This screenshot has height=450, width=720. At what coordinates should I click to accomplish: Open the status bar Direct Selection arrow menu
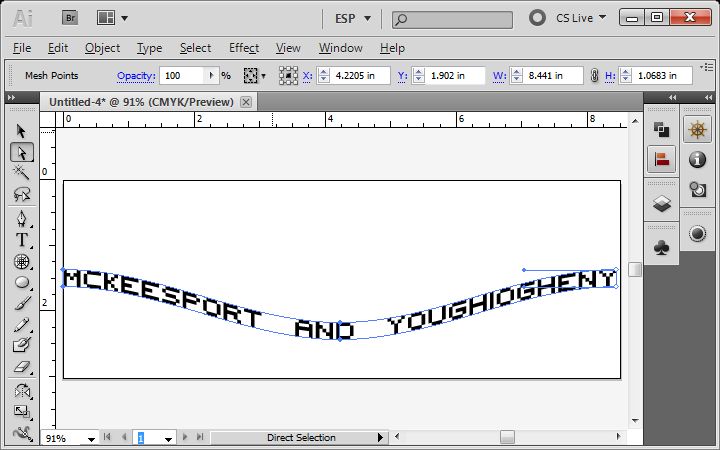[380, 438]
